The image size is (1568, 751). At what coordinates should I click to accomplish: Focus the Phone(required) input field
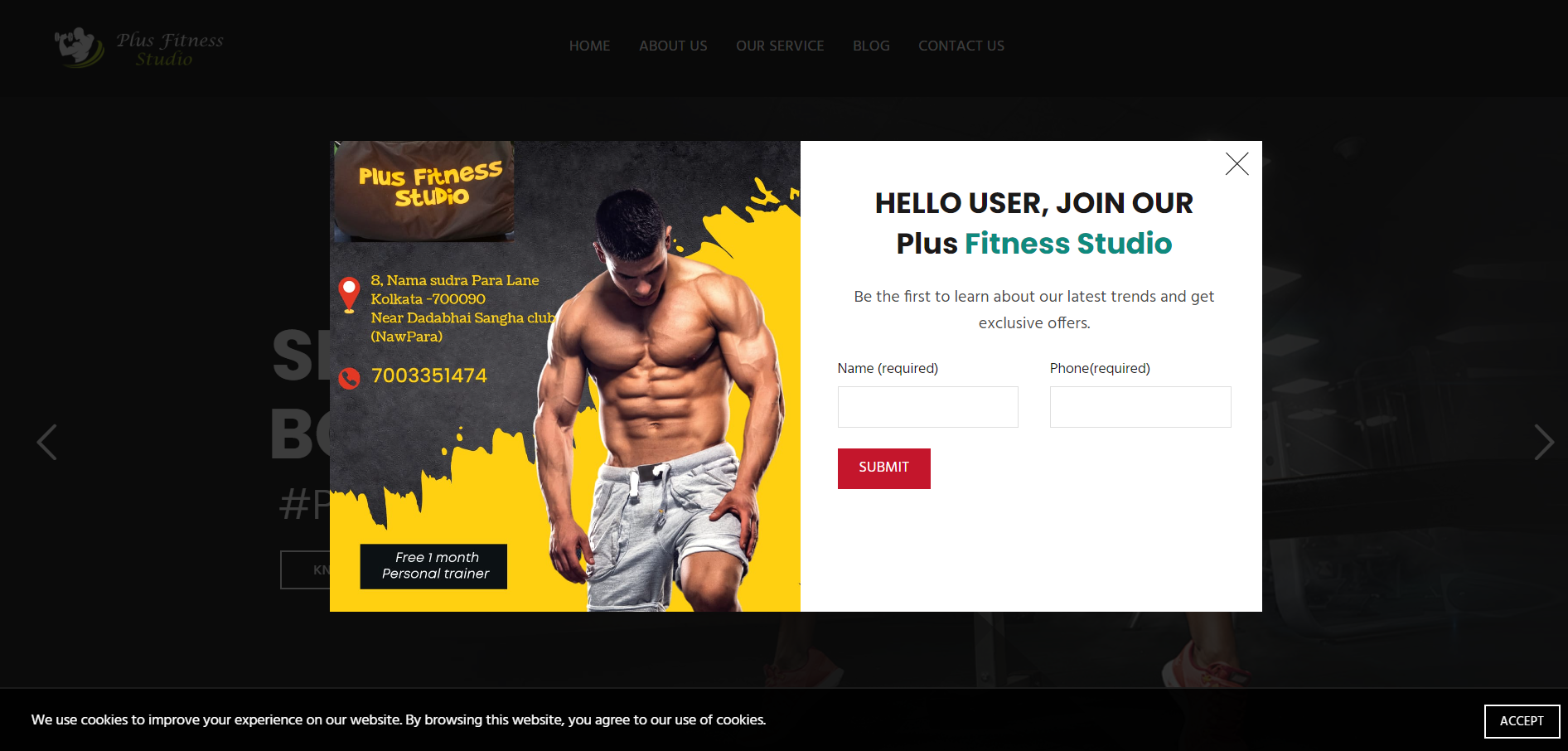tap(1140, 407)
